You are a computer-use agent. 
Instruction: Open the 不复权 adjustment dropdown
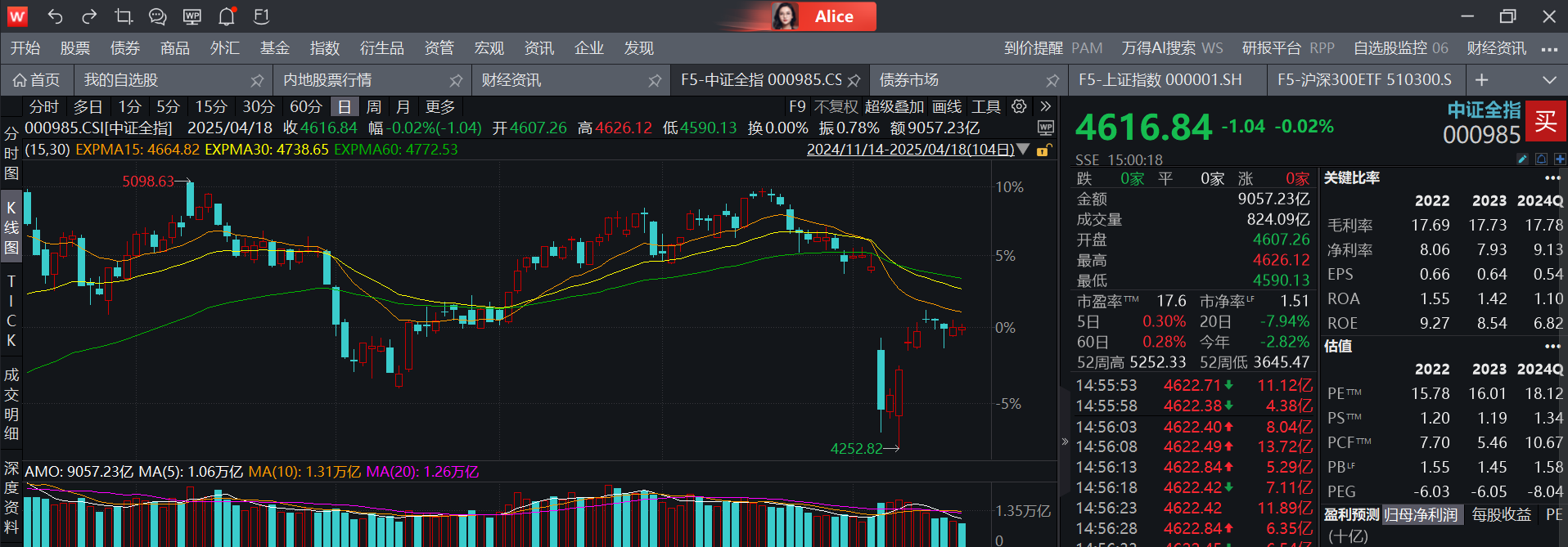pyautogui.click(x=836, y=107)
